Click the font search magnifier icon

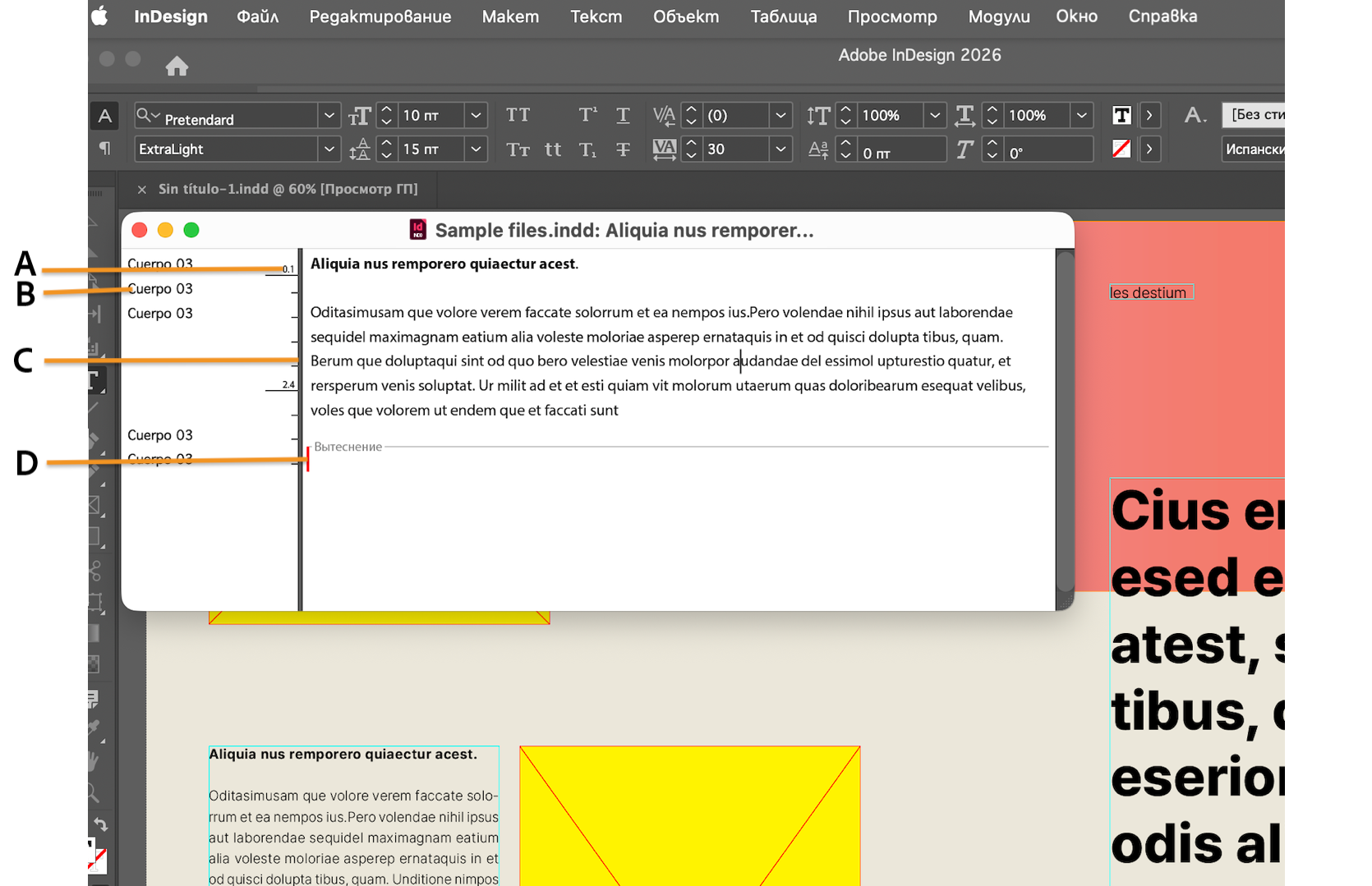[147, 116]
